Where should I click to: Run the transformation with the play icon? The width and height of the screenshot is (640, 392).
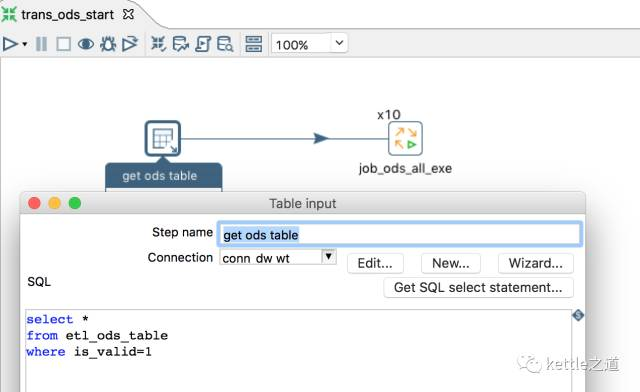point(10,44)
